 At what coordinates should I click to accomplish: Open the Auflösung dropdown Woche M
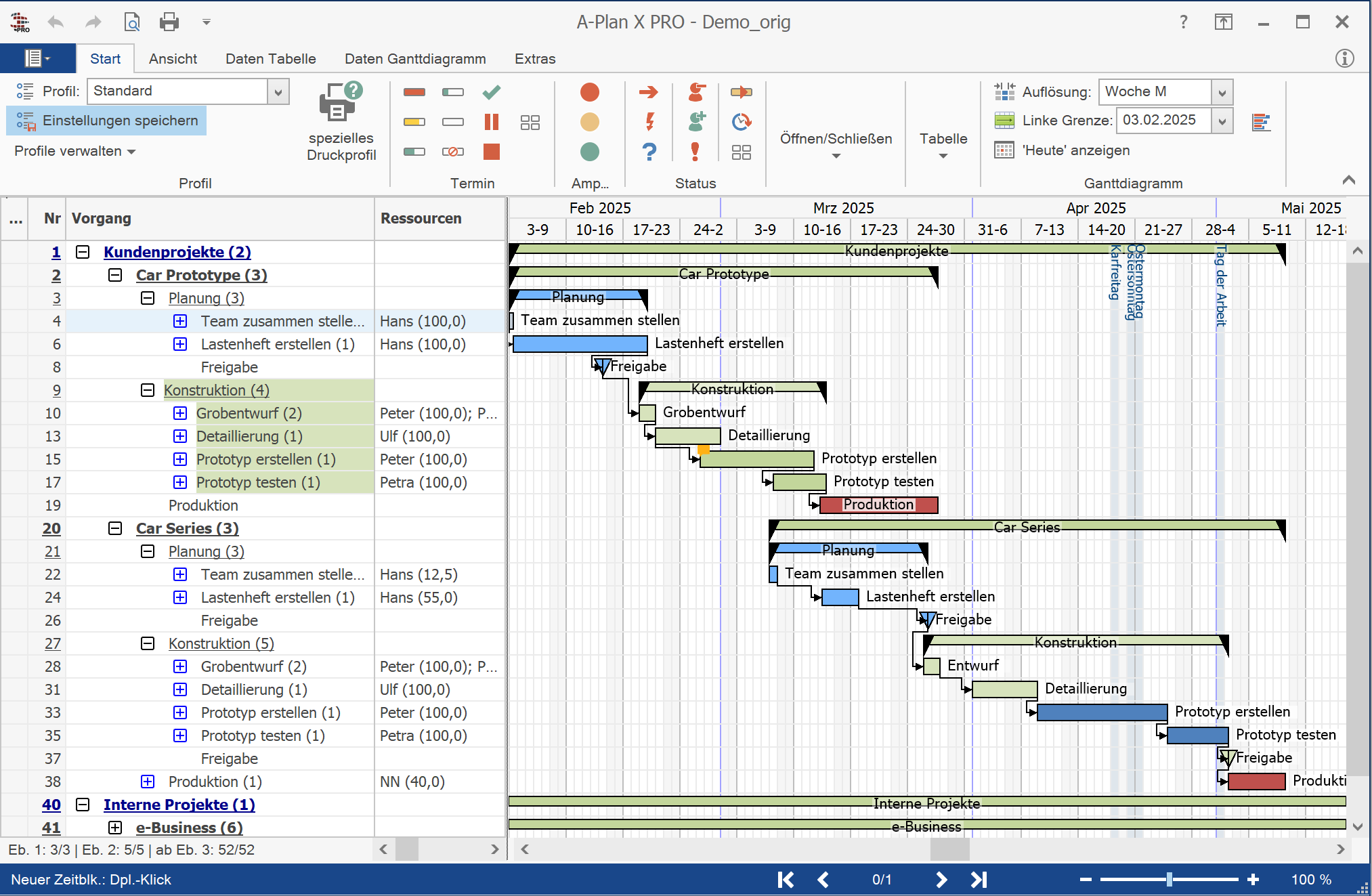click(1222, 92)
